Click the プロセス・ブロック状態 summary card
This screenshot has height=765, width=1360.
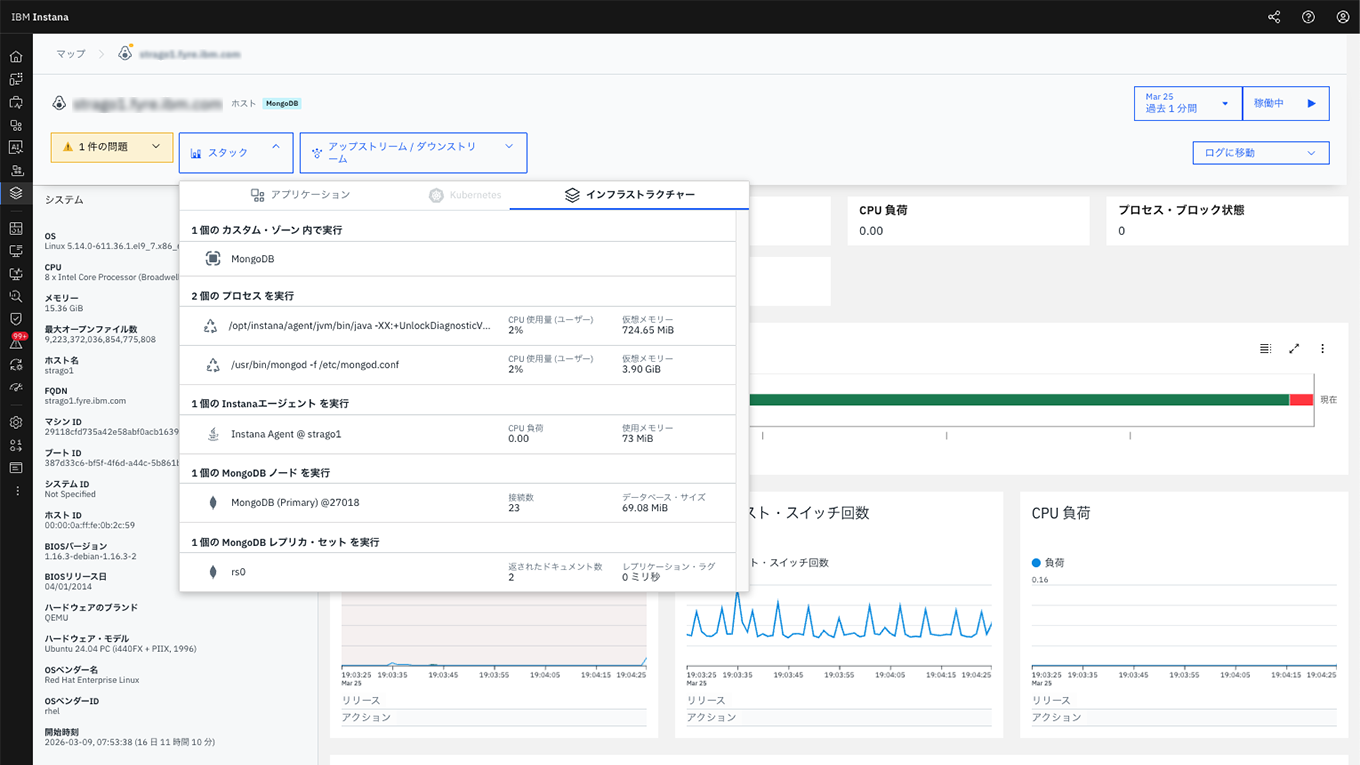coord(1226,221)
